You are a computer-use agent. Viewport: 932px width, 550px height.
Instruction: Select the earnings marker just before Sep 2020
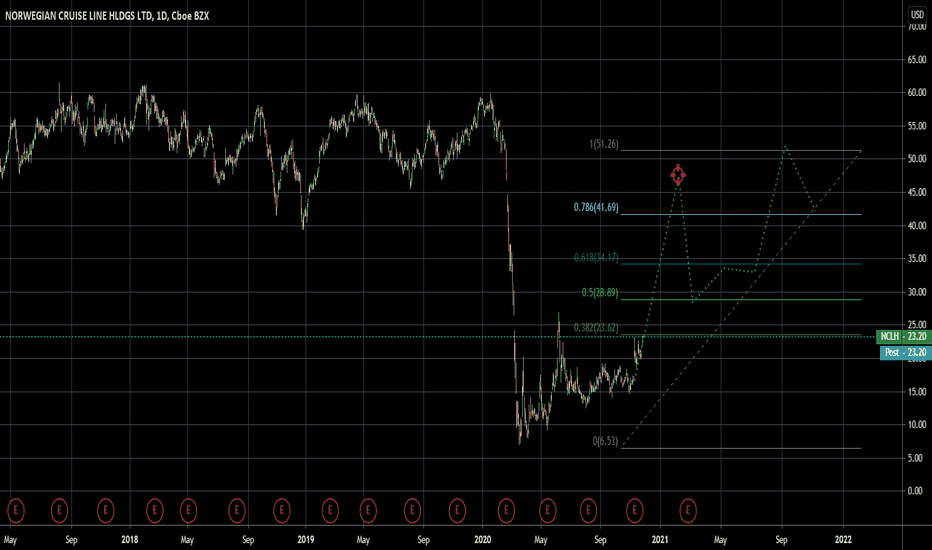tap(588, 510)
